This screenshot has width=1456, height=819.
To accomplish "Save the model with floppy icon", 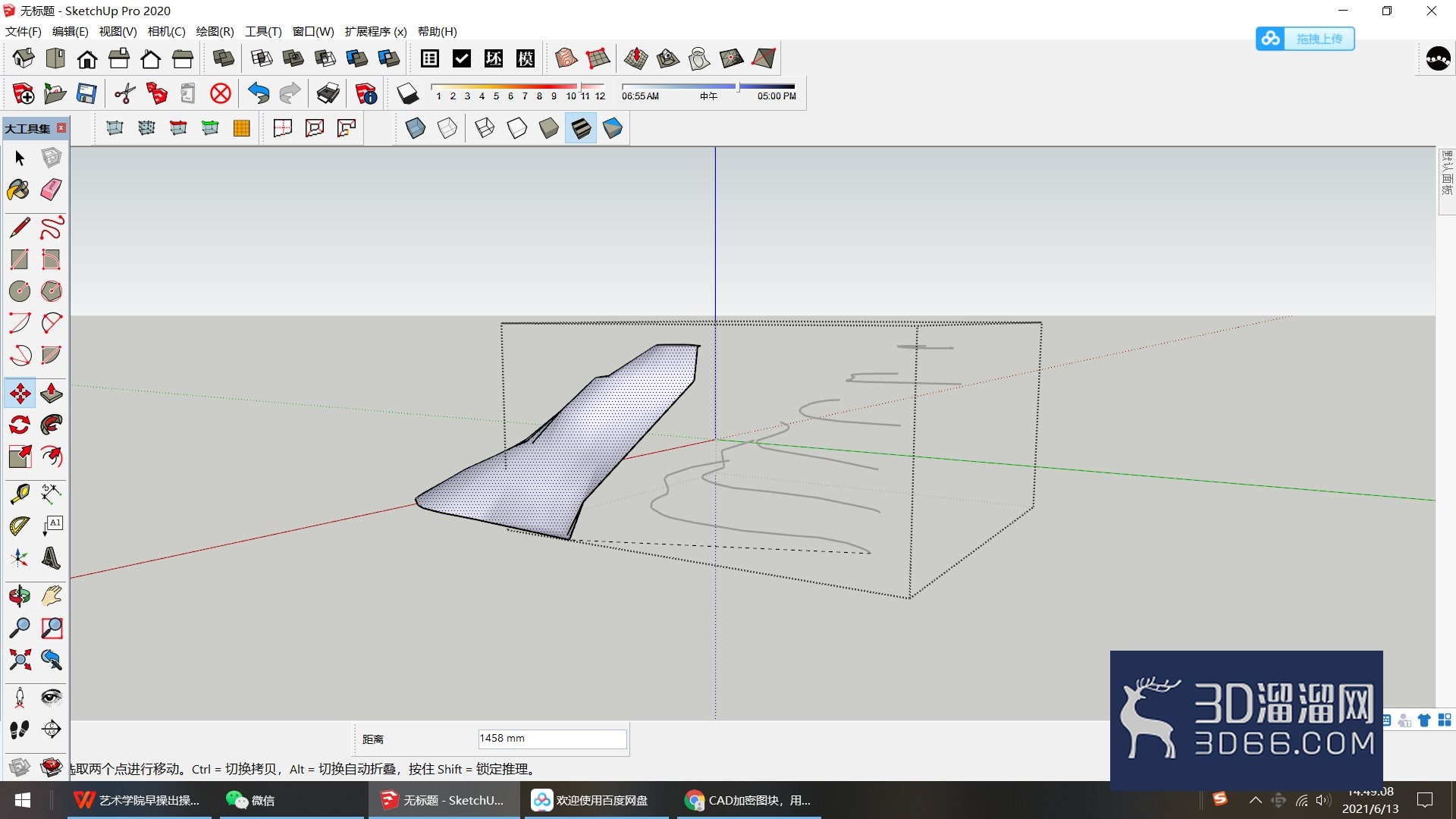I will click(x=87, y=94).
